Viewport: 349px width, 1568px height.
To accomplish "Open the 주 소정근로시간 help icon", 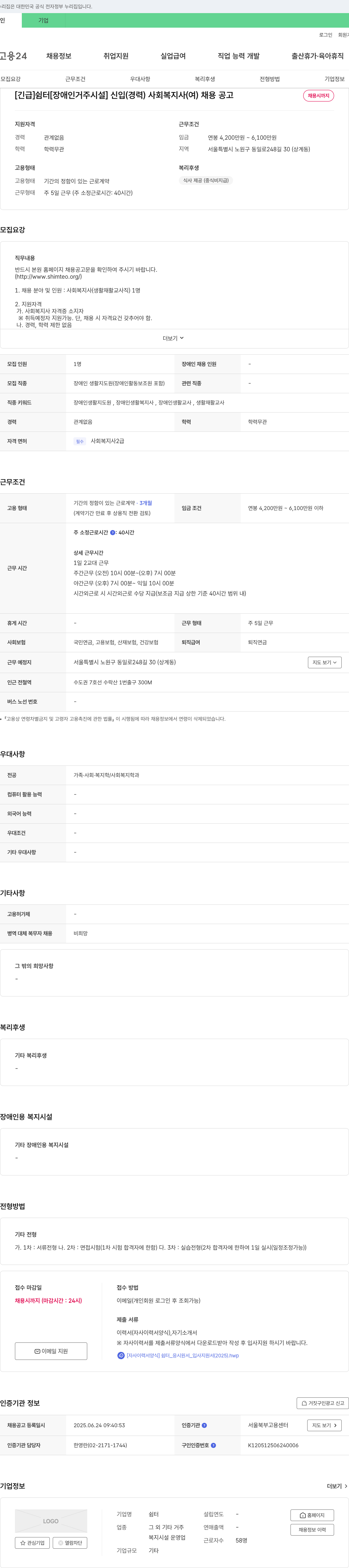I will 112,533.
